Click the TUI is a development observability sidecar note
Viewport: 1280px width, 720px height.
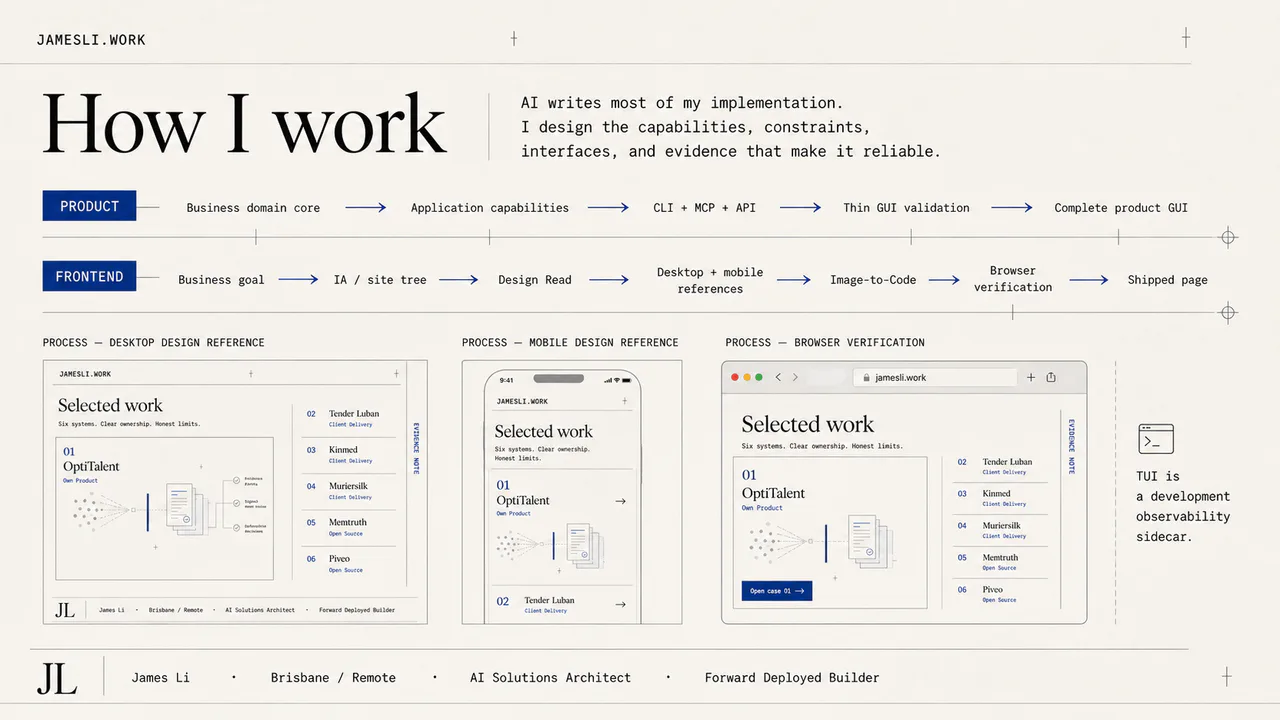[1183, 507]
